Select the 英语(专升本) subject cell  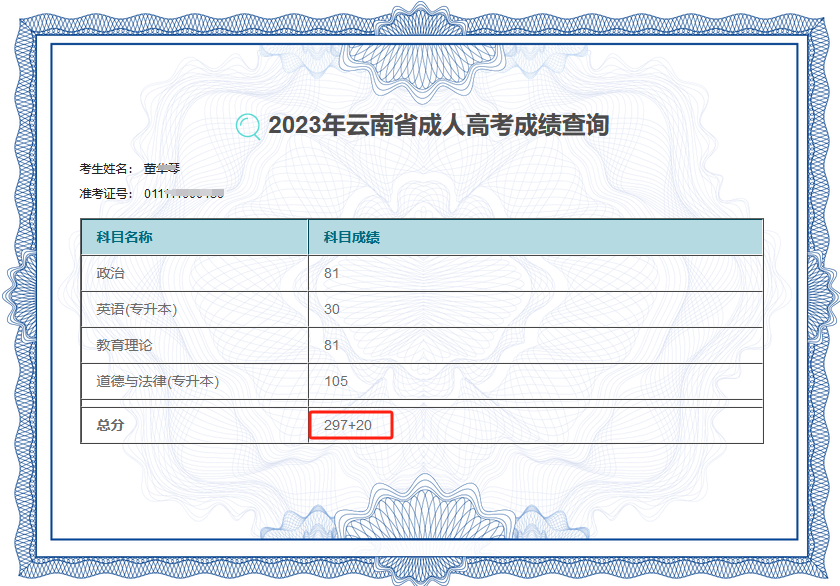click(136, 309)
